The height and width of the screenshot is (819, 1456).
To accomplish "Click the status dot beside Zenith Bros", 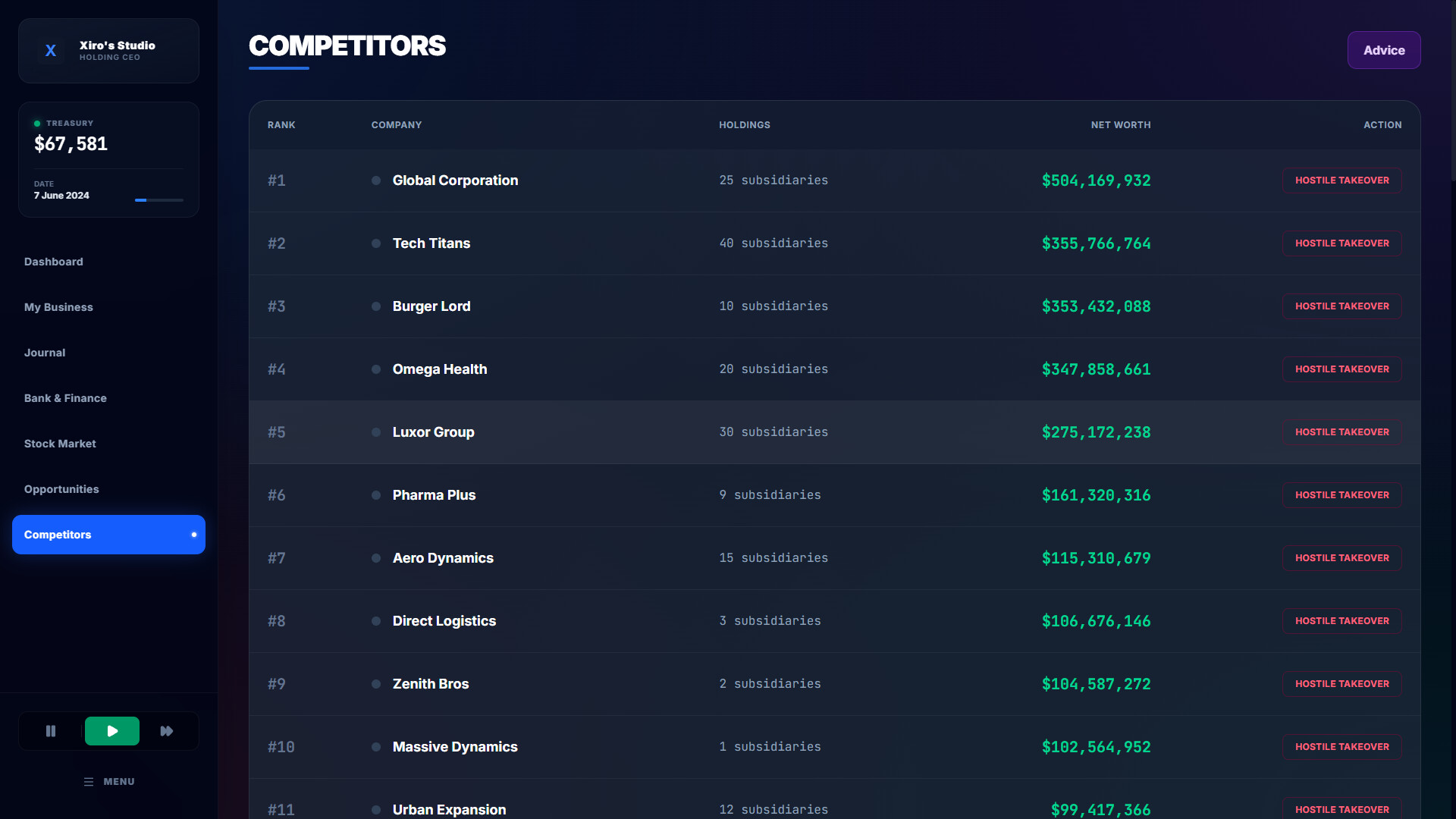I will coord(376,684).
